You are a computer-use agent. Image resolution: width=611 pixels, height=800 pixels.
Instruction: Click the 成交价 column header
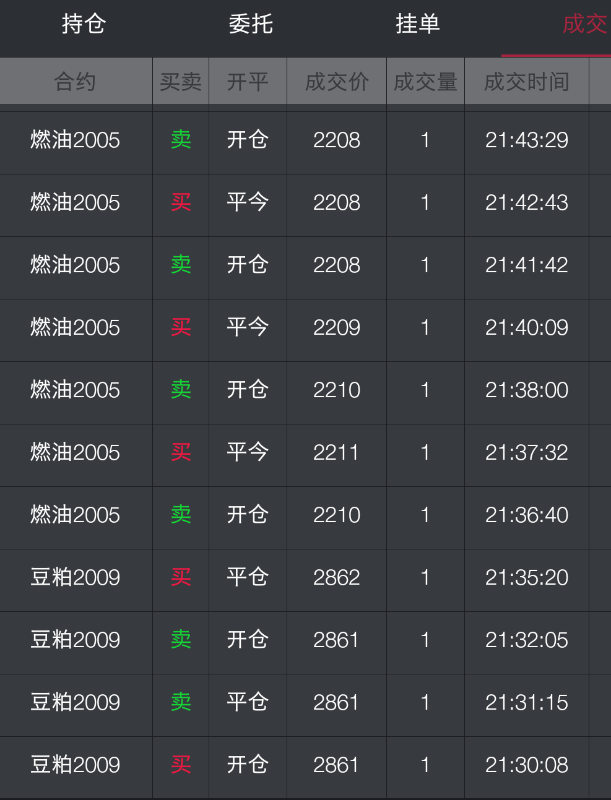click(337, 82)
